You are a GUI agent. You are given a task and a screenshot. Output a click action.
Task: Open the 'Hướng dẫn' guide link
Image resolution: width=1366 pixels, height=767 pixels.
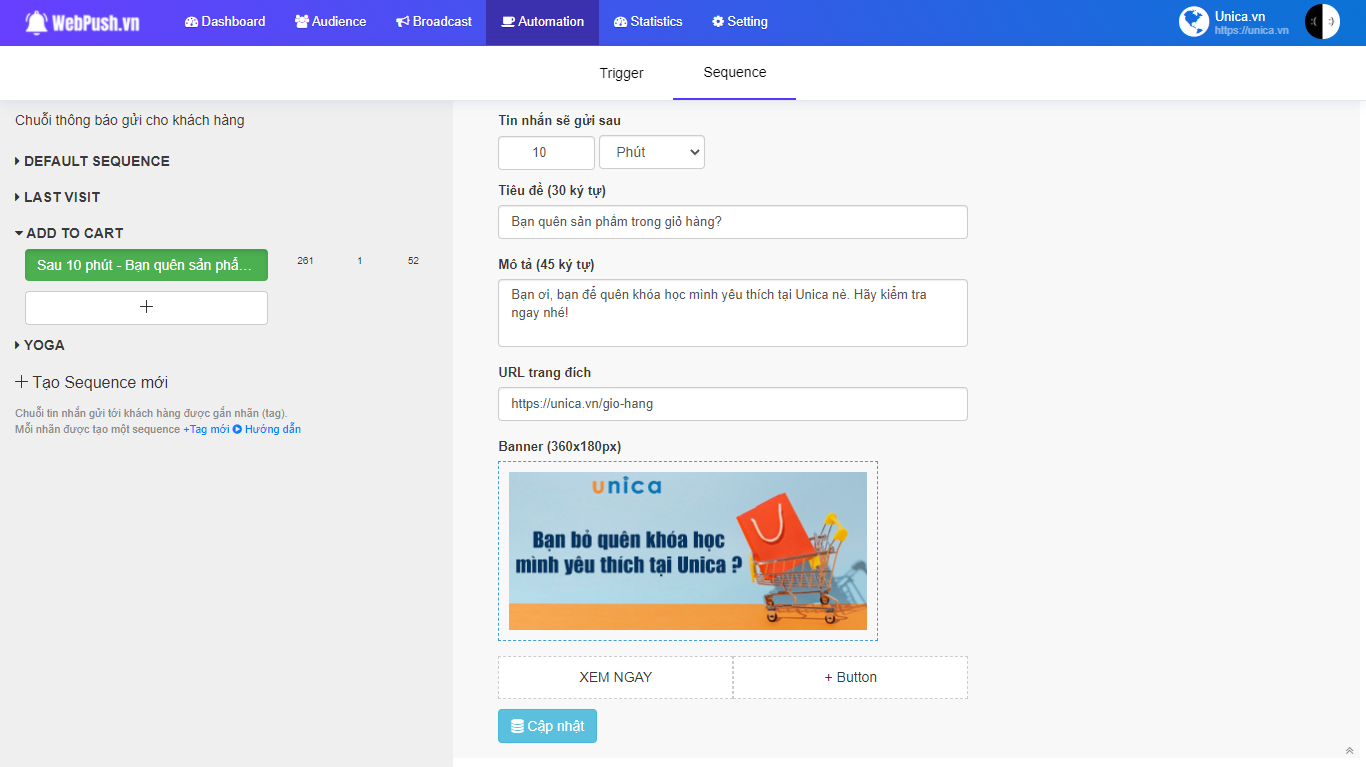pos(267,429)
